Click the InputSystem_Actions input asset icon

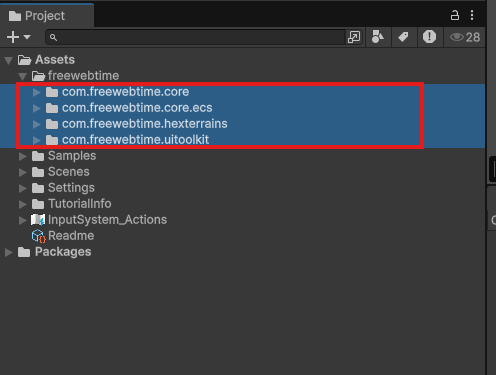point(38,220)
